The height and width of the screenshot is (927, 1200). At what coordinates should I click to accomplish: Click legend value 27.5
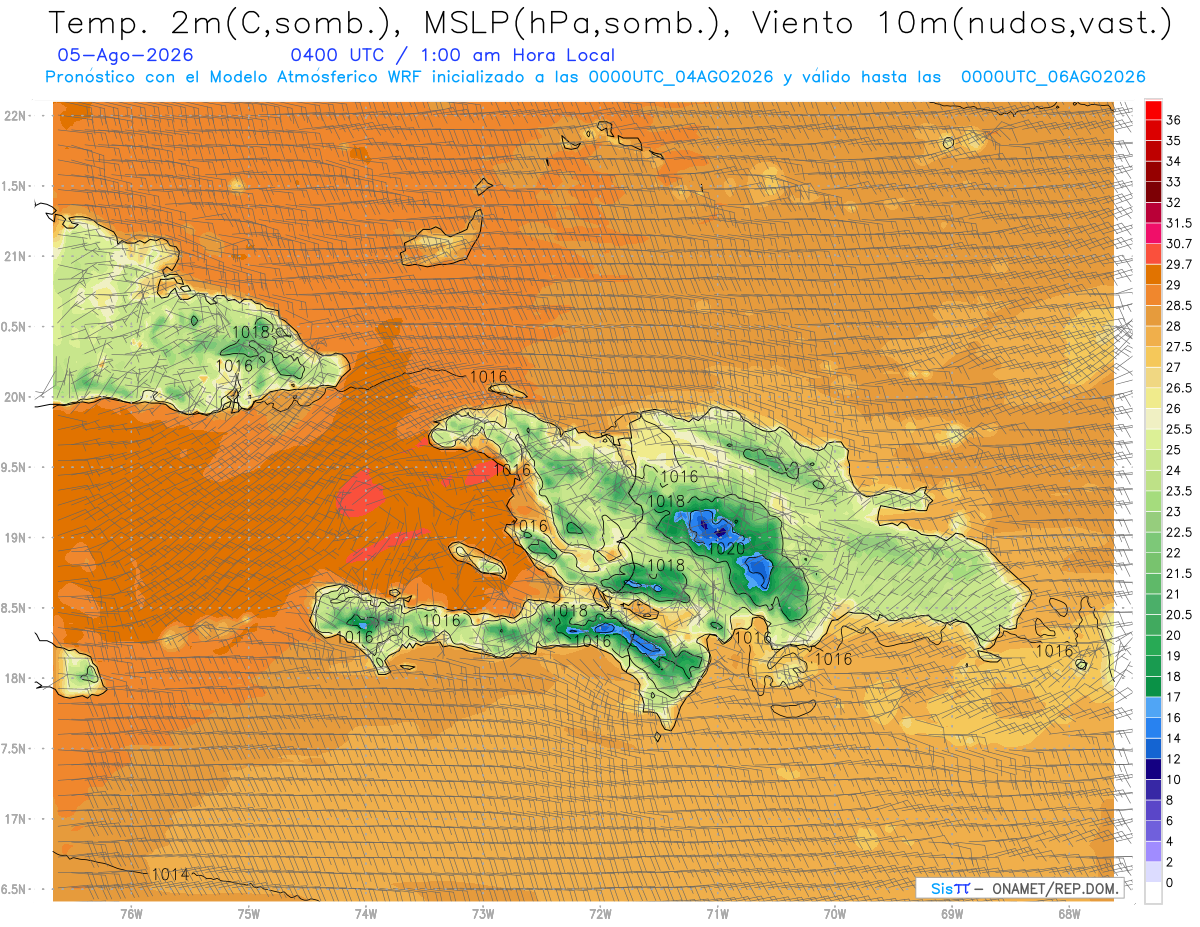coord(1179,347)
